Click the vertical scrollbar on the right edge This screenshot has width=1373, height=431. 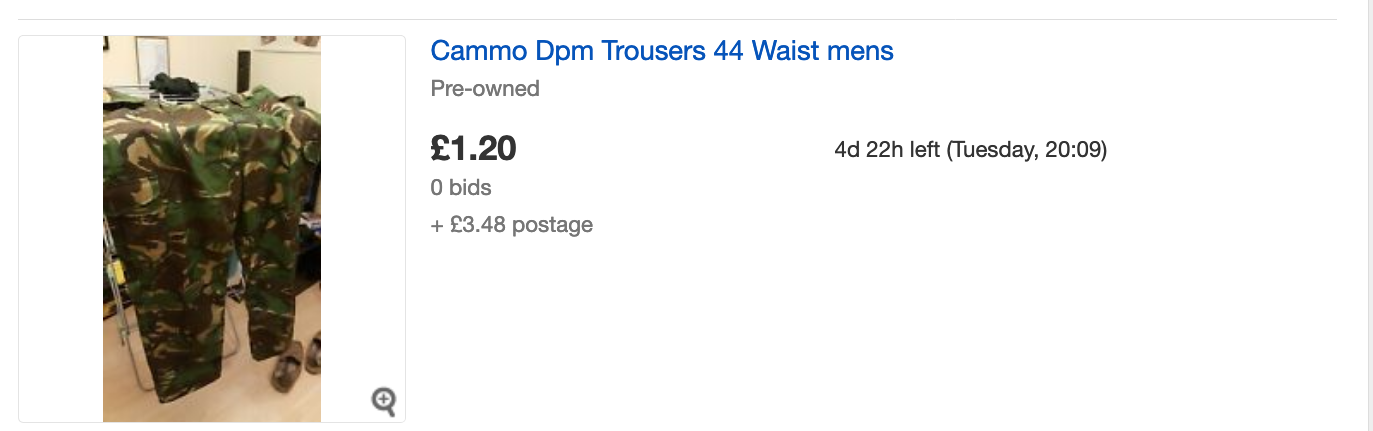click(x=1369, y=215)
